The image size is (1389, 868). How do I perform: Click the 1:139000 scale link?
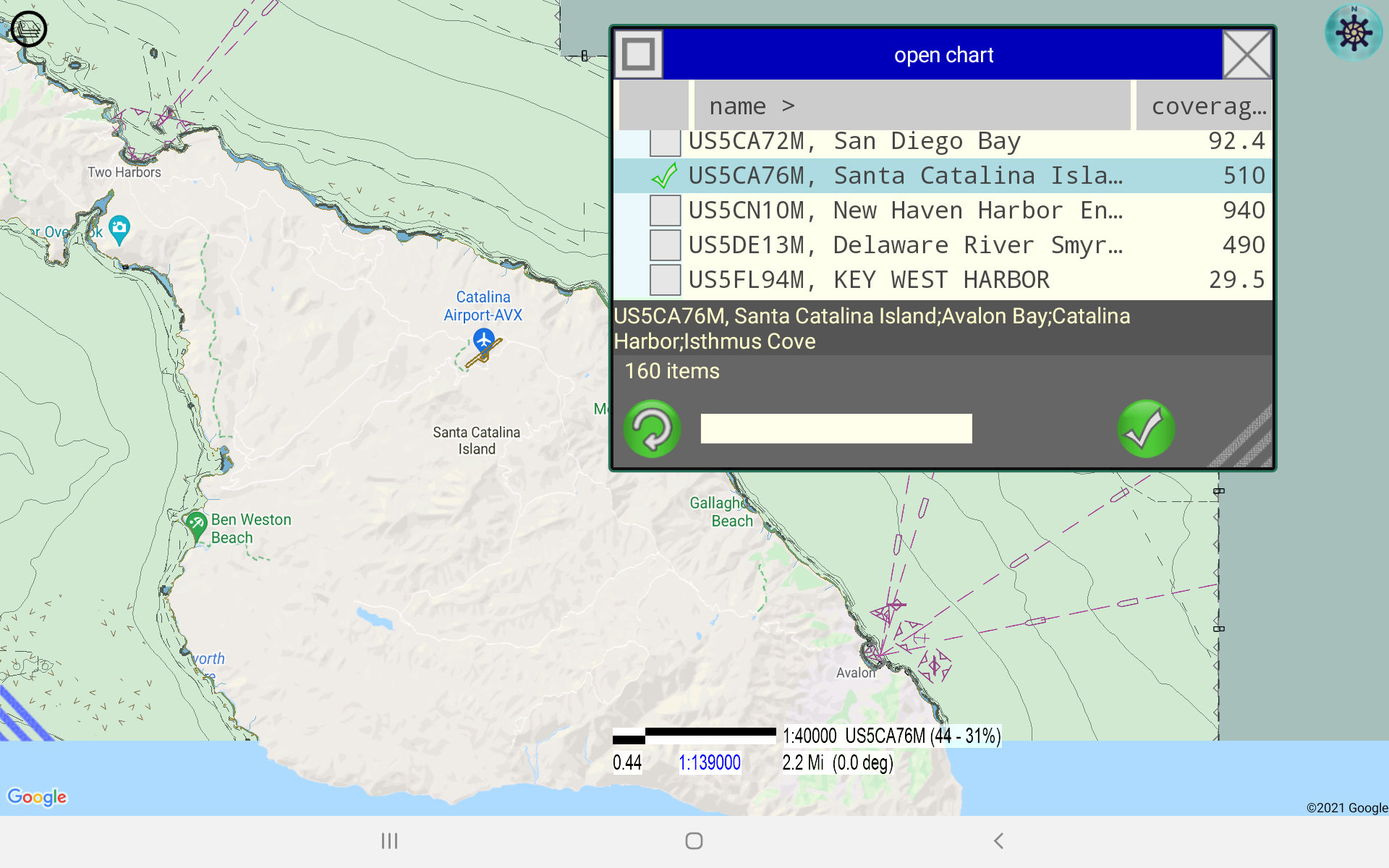pyautogui.click(x=710, y=762)
